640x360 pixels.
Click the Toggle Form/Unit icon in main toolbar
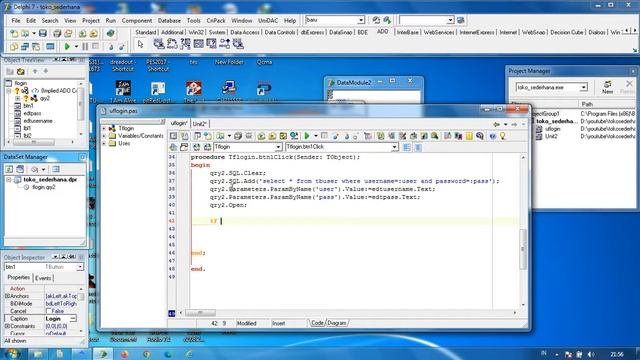(x=36, y=47)
